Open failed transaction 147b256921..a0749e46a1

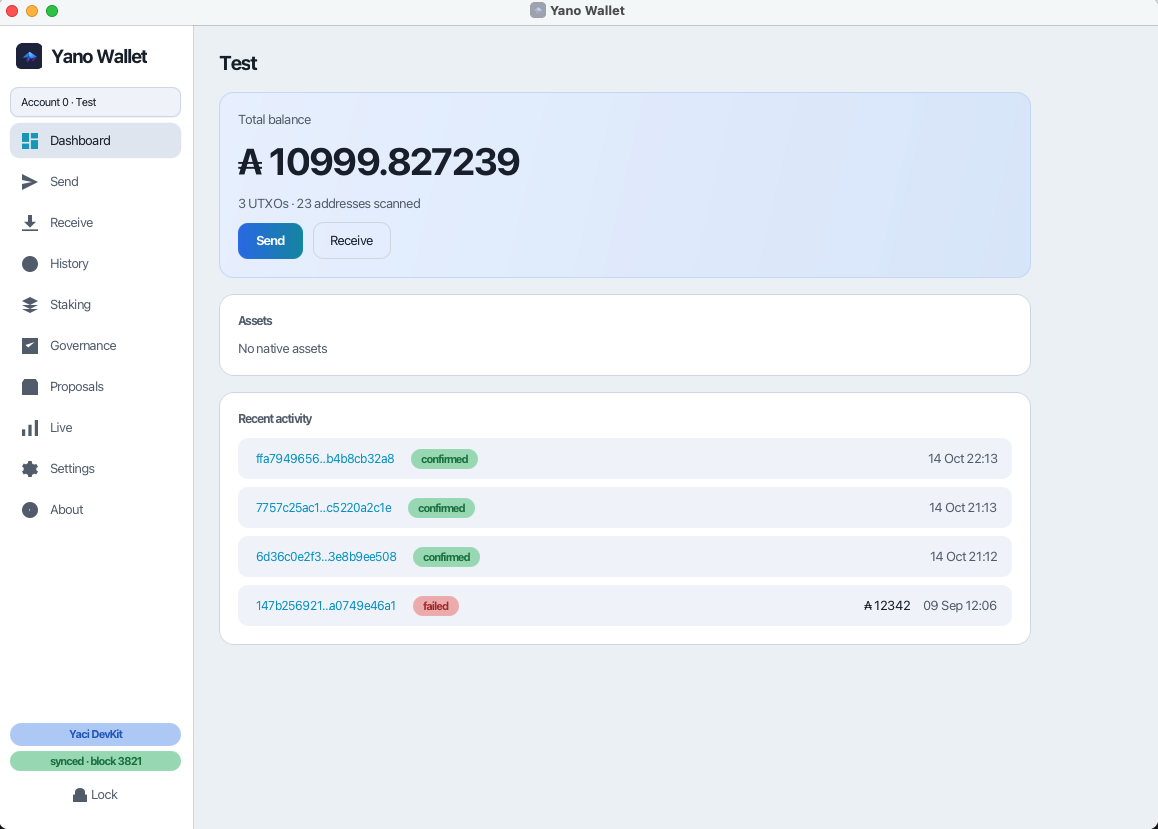click(x=326, y=606)
